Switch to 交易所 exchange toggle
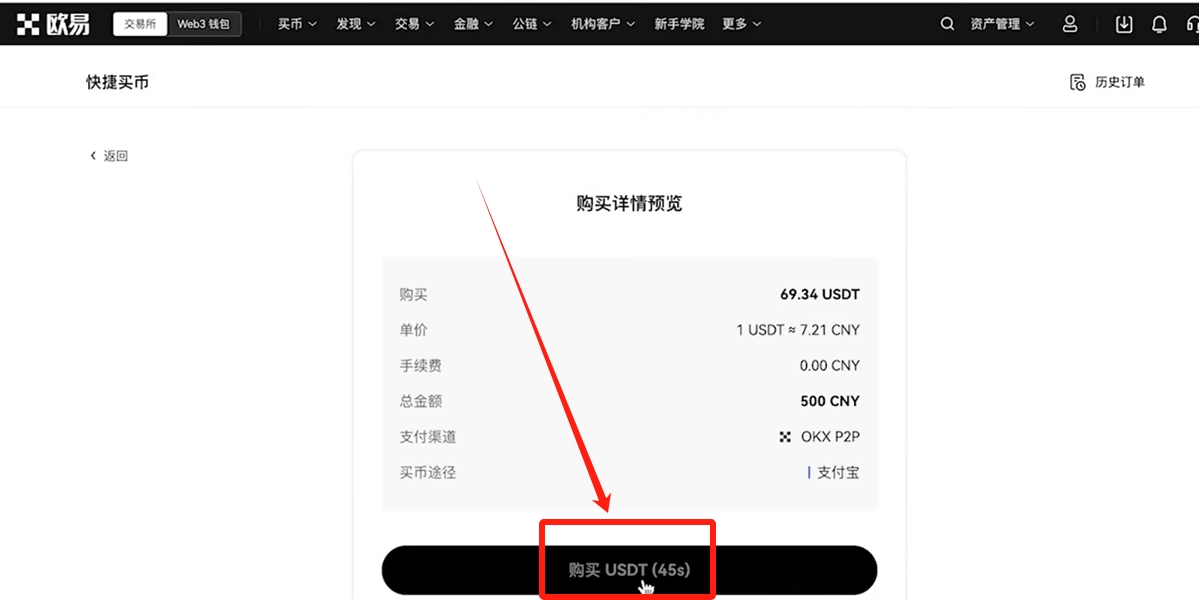 [x=140, y=24]
